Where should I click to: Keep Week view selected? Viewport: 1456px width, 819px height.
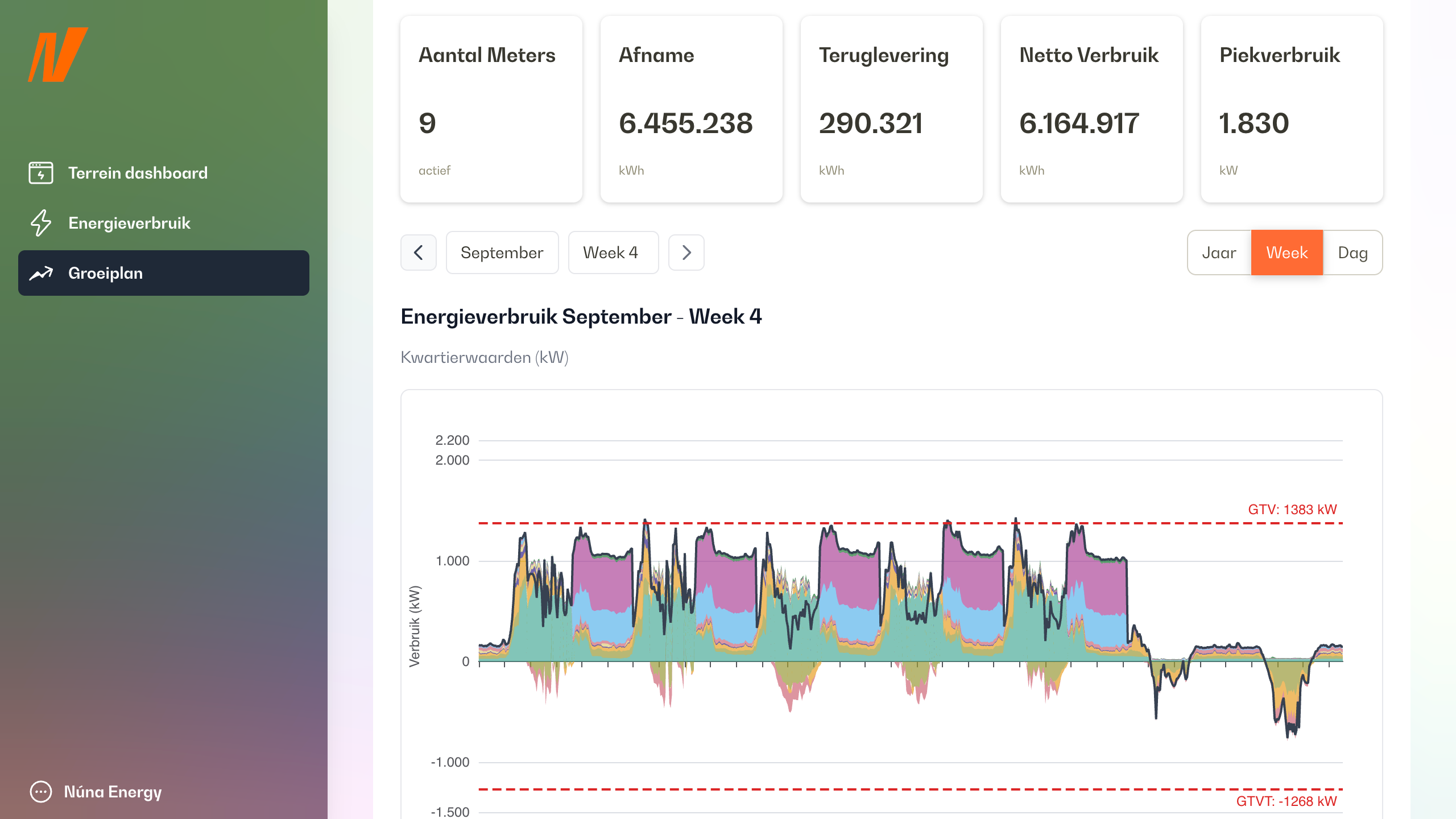pyautogui.click(x=1287, y=252)
